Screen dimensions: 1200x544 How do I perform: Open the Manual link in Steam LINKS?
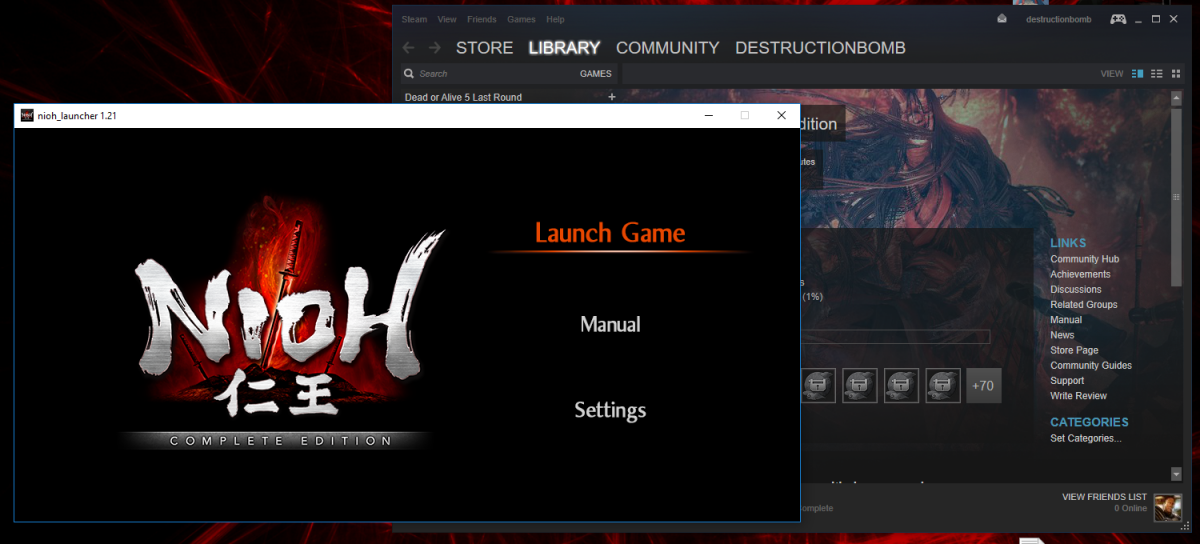tap(1066, 320)
